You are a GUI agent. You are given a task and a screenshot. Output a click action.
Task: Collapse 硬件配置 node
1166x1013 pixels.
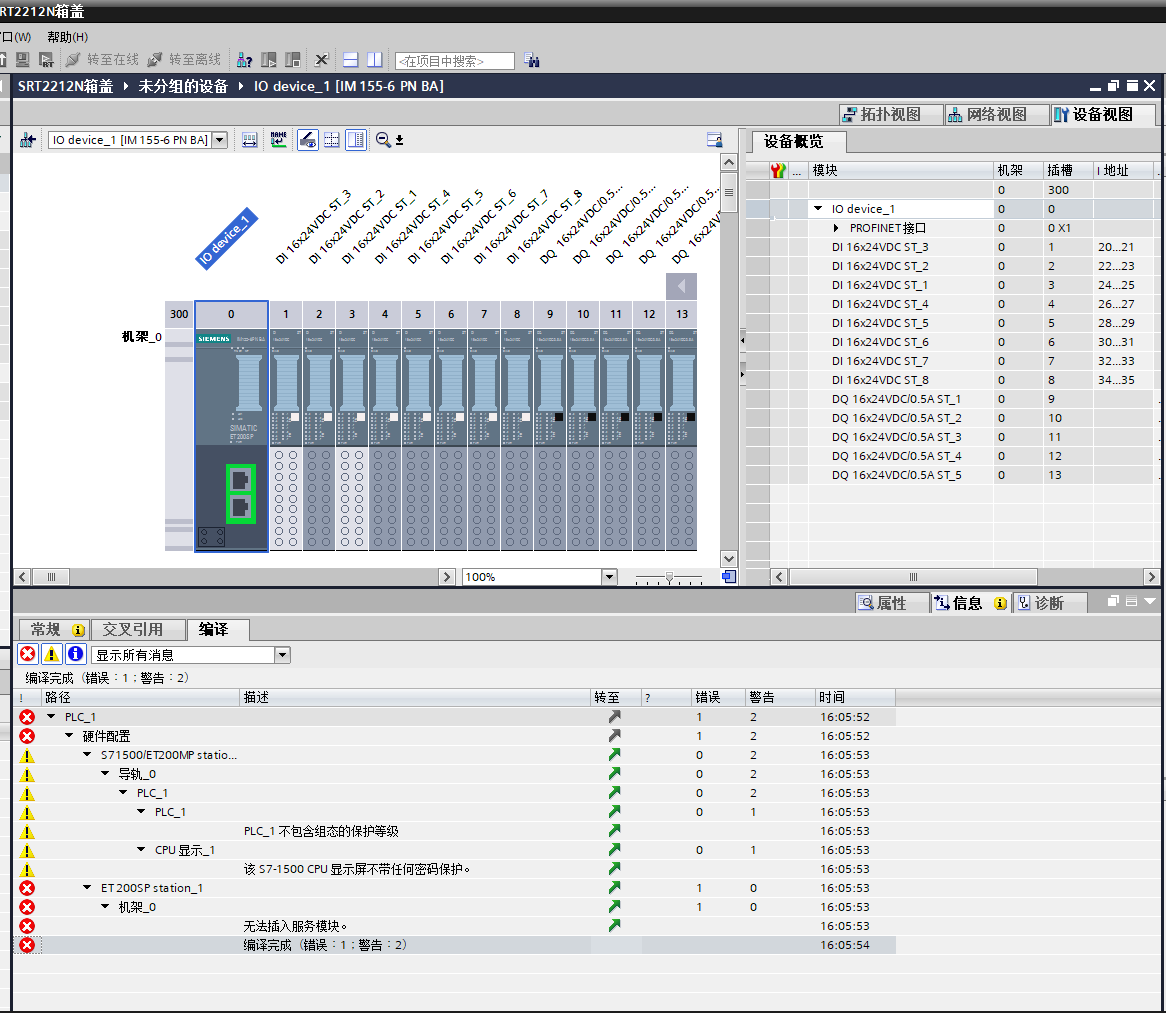pos(69,736)
